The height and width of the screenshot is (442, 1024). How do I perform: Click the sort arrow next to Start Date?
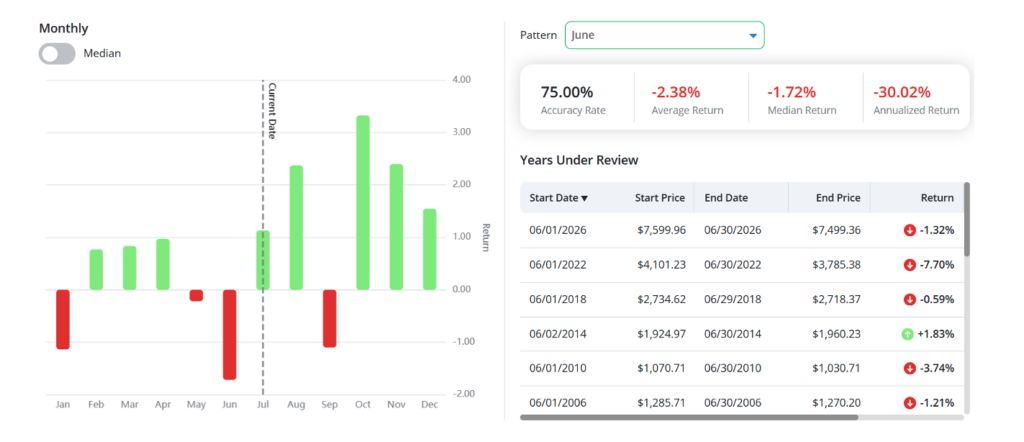point(584,198)
